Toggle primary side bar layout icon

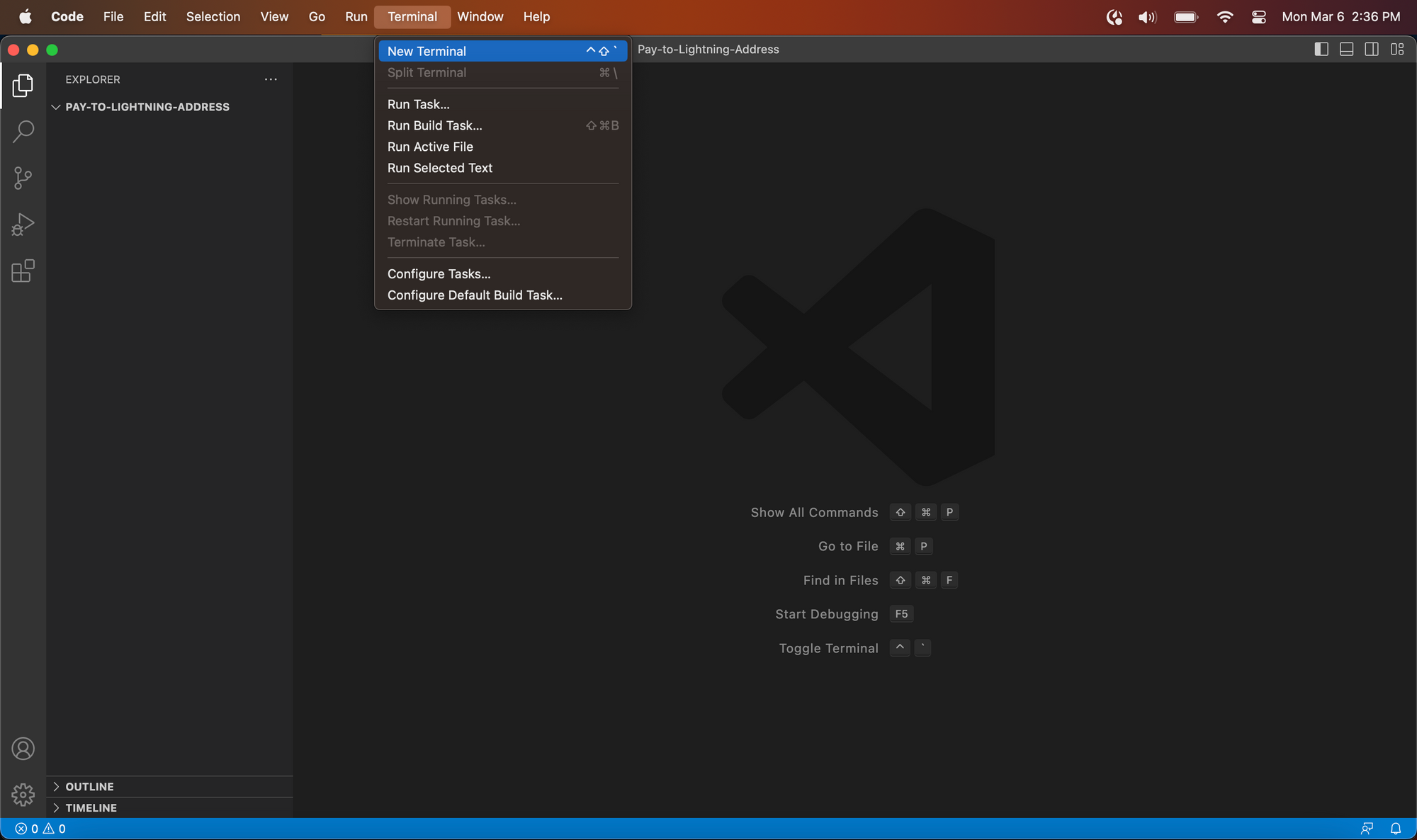(x=1321, y=50)
